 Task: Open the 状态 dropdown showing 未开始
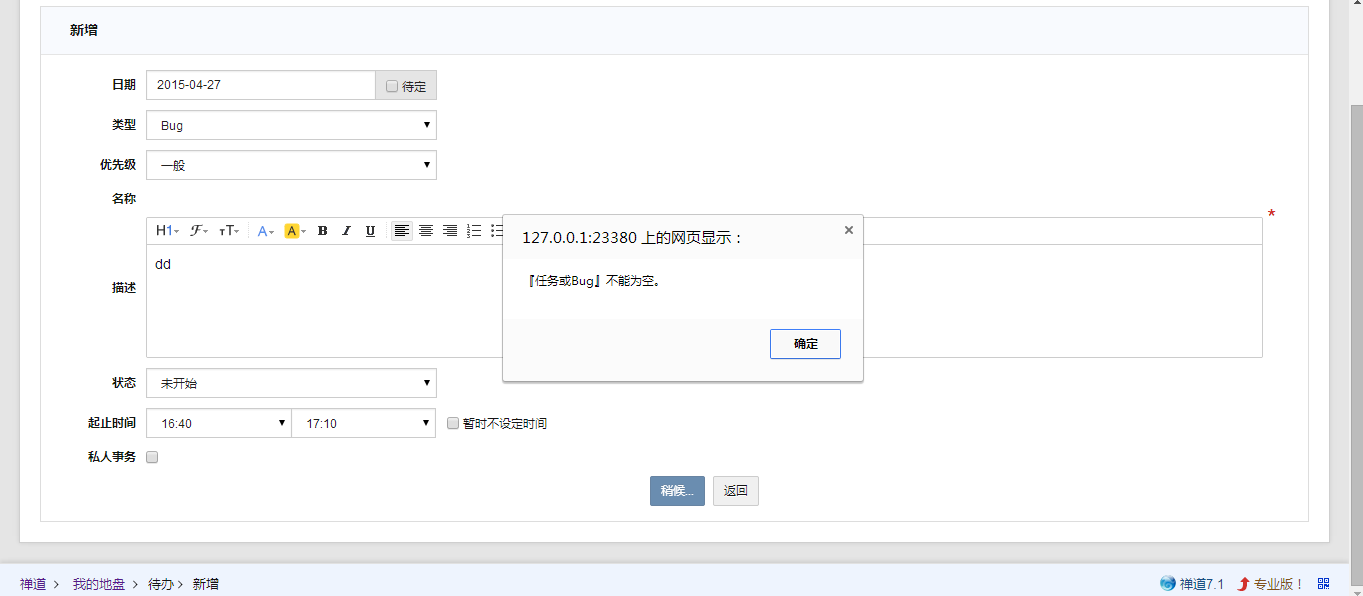point(291,383)
